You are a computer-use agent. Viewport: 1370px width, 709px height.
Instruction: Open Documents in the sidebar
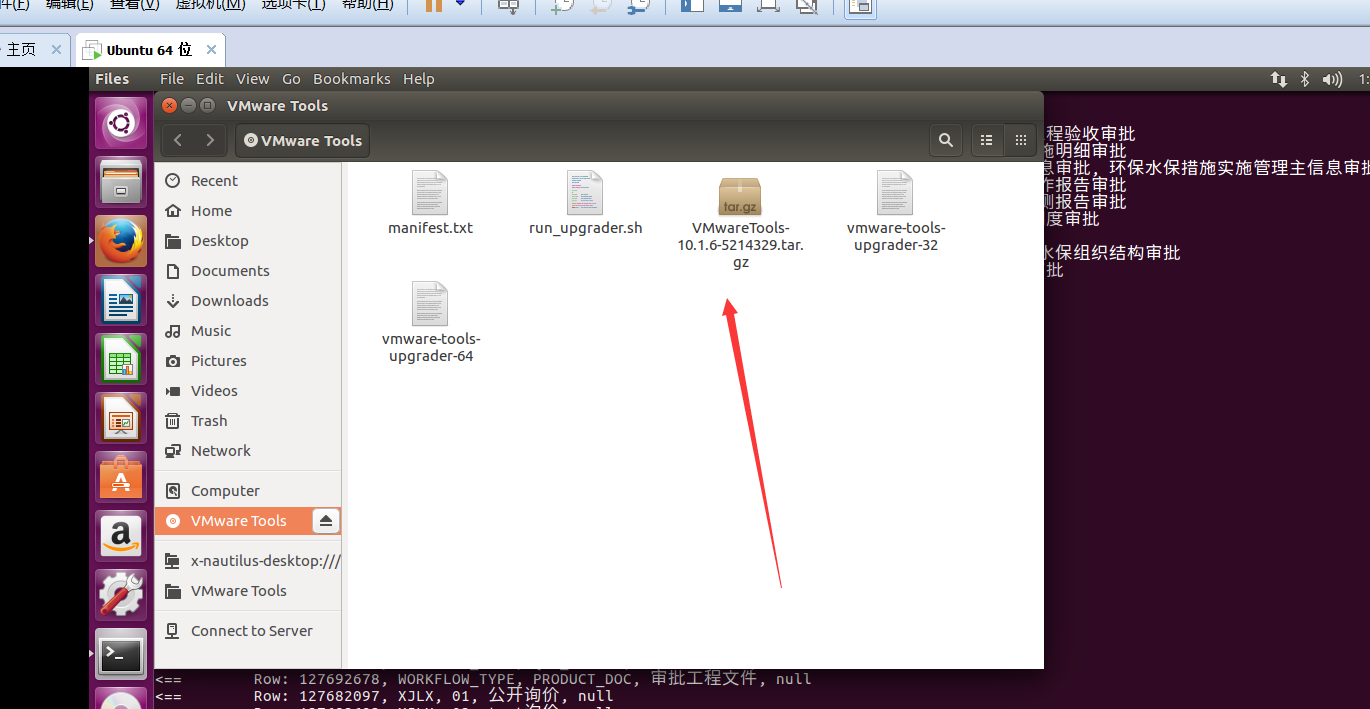pyautogui.click(x=248, y=271)
